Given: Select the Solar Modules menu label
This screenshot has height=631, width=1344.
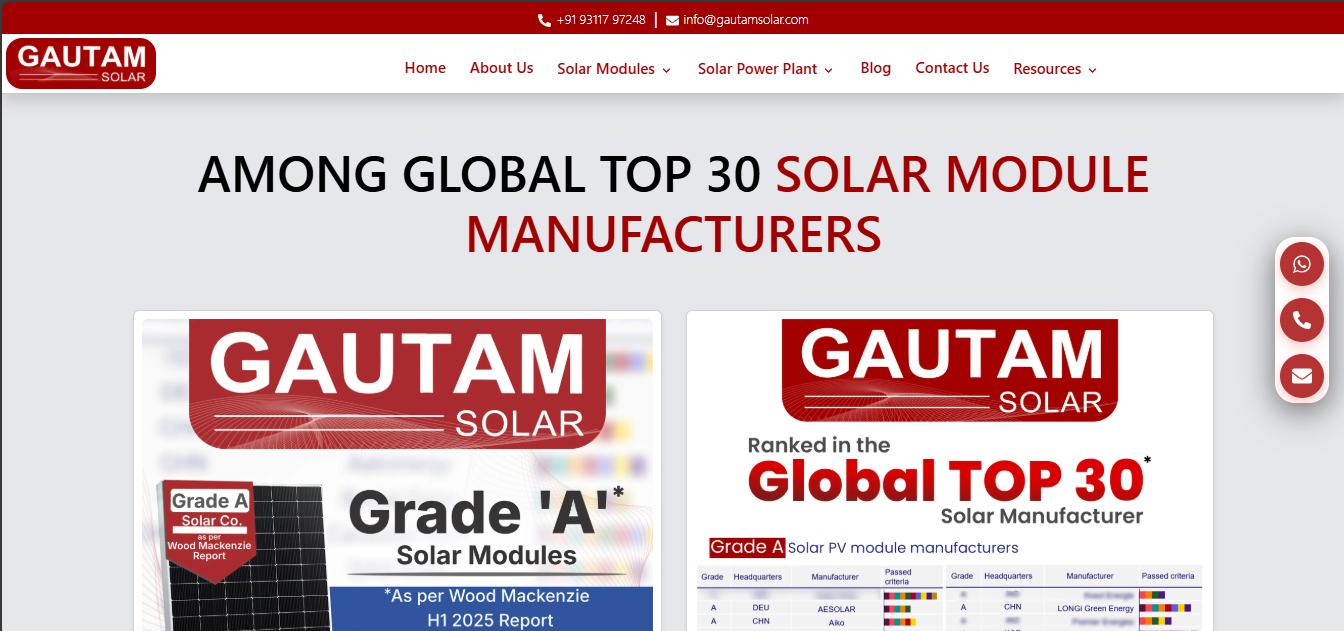Looking at the screenshot, I should tap(606, 69).
